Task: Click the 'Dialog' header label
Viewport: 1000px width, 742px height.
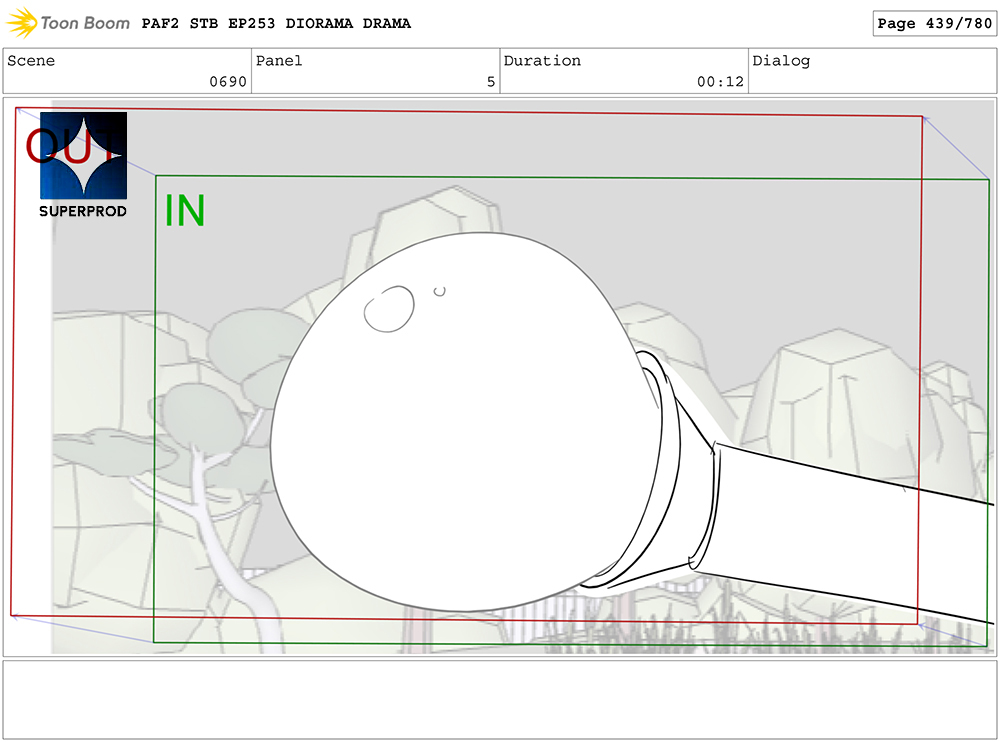Action: pyautogui.click(x=781, y=61)
